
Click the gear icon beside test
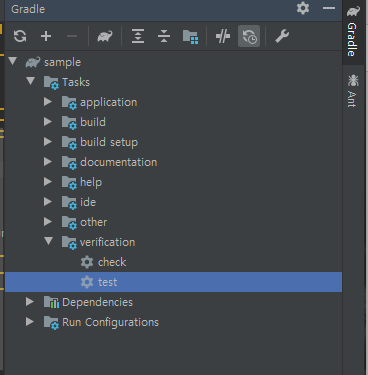pyautogui.click(x=87, y=282)
